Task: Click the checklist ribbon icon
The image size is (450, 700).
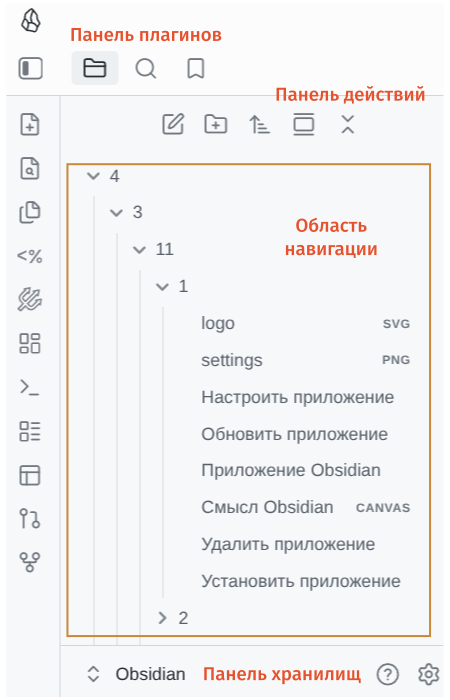Action: (x=30, y=431)
